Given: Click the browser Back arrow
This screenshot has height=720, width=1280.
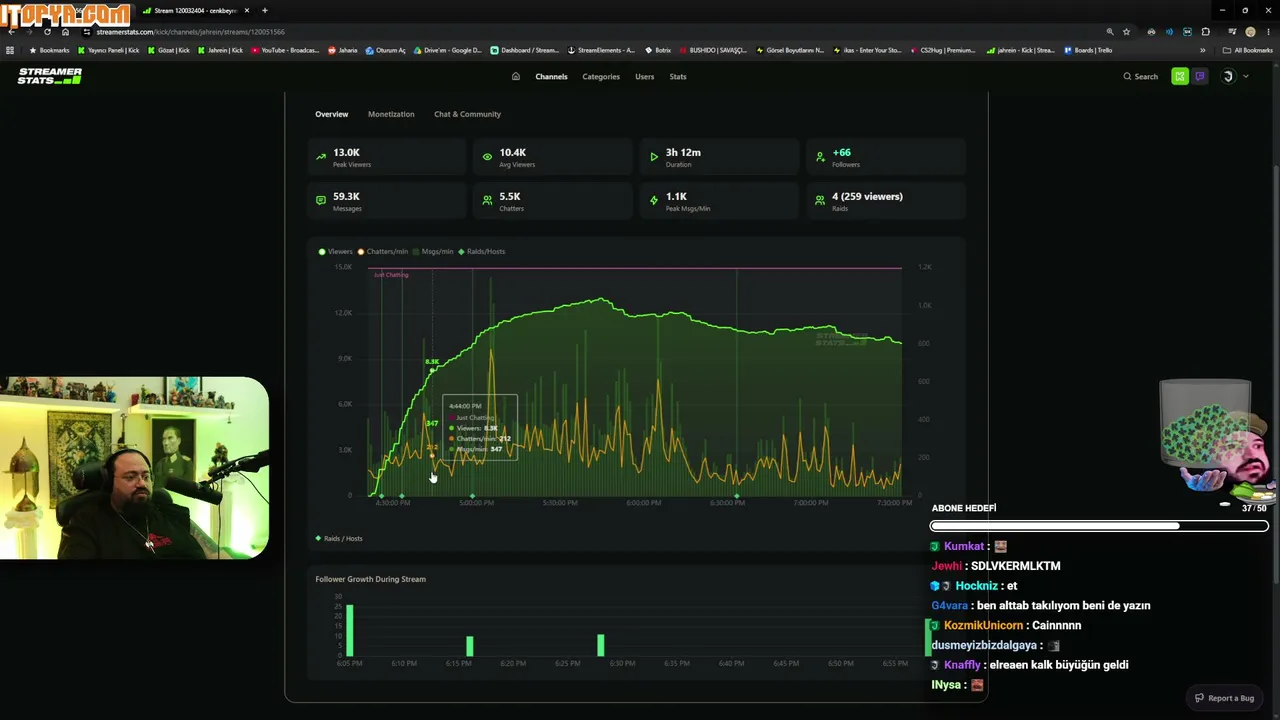Looking at the screenshot, I should [11, 32].
